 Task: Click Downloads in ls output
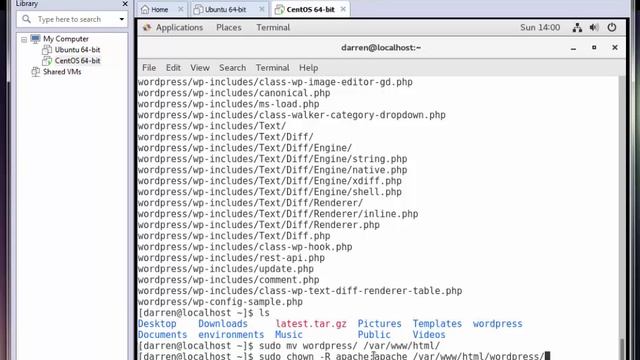[223, 324]
